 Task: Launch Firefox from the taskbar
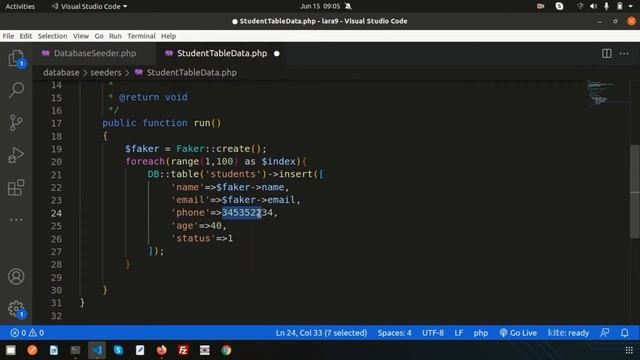162,350
